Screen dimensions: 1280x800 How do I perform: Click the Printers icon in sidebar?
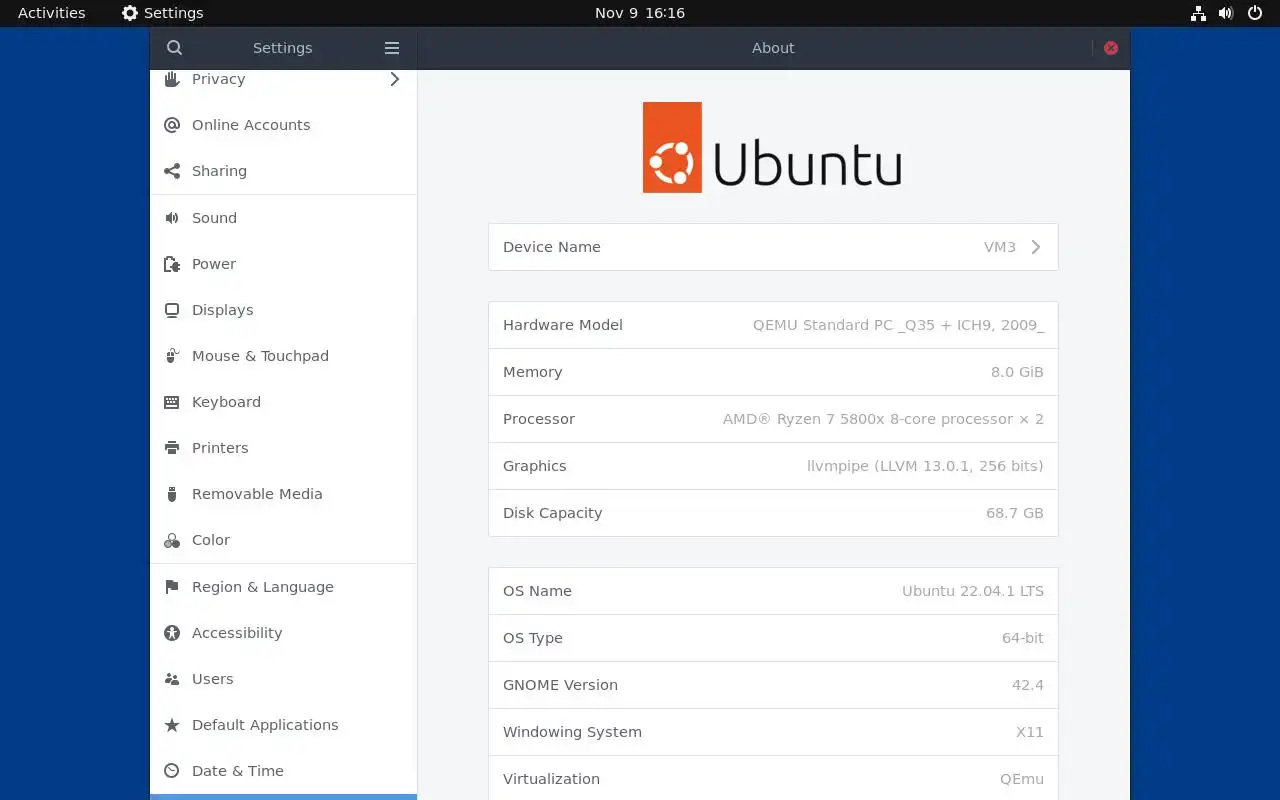point(172,448)
